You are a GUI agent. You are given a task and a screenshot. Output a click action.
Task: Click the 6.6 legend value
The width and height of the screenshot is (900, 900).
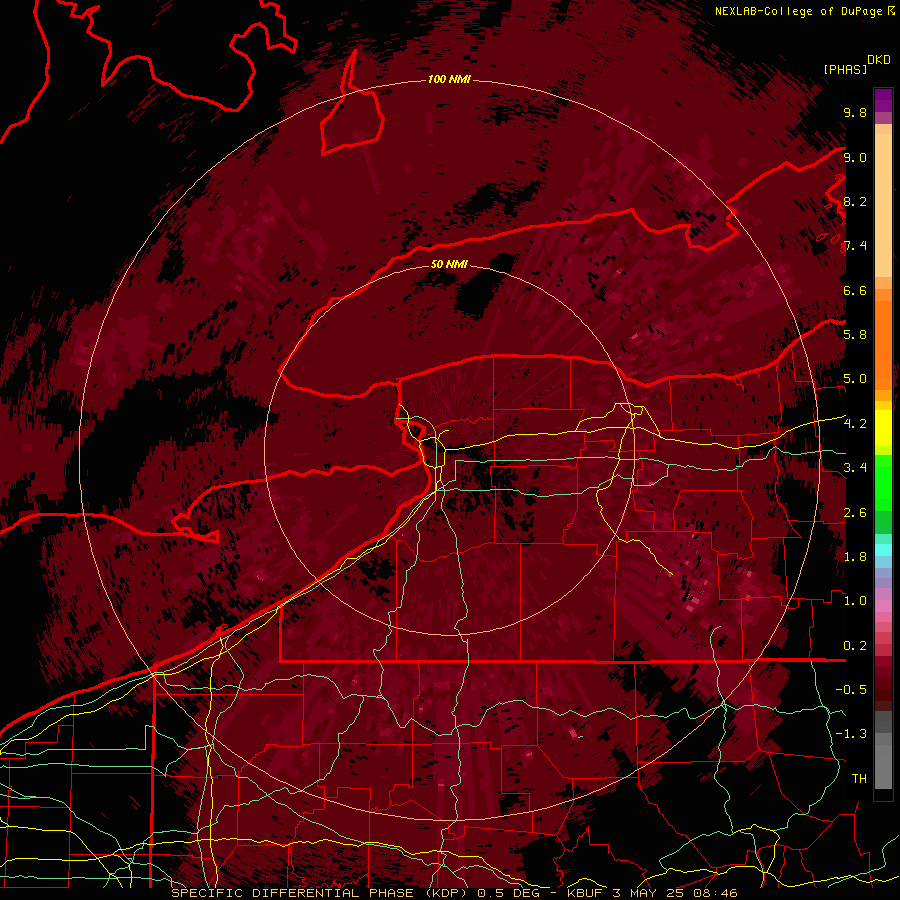(855, 291)
